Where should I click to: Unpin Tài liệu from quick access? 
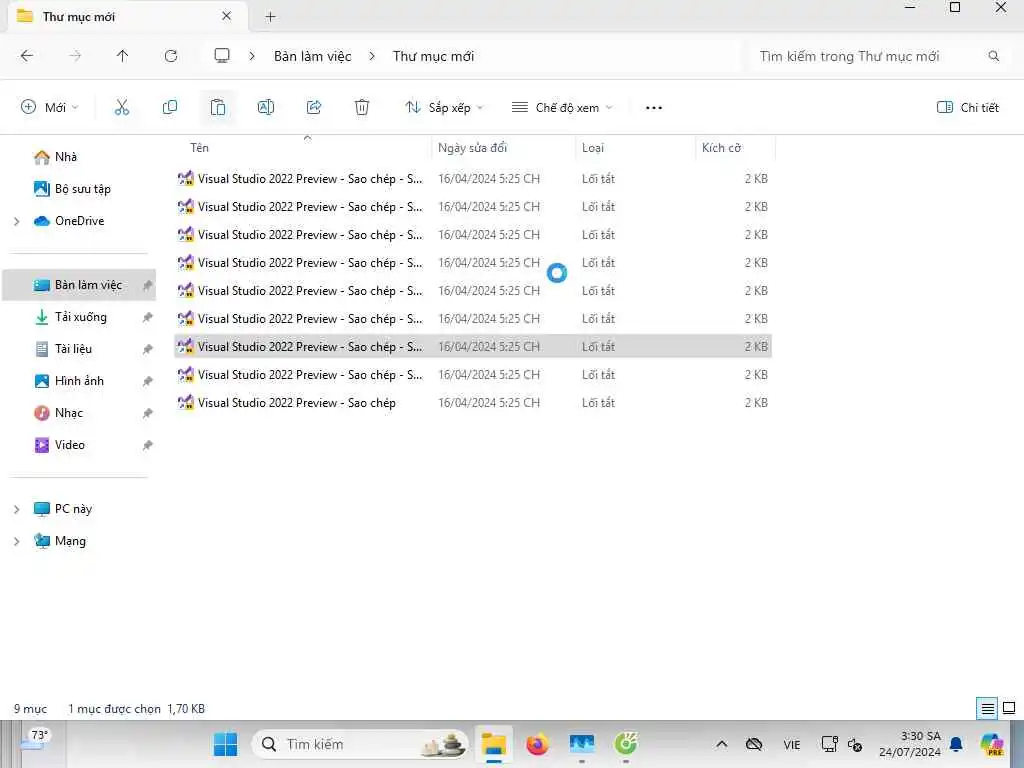148,349
